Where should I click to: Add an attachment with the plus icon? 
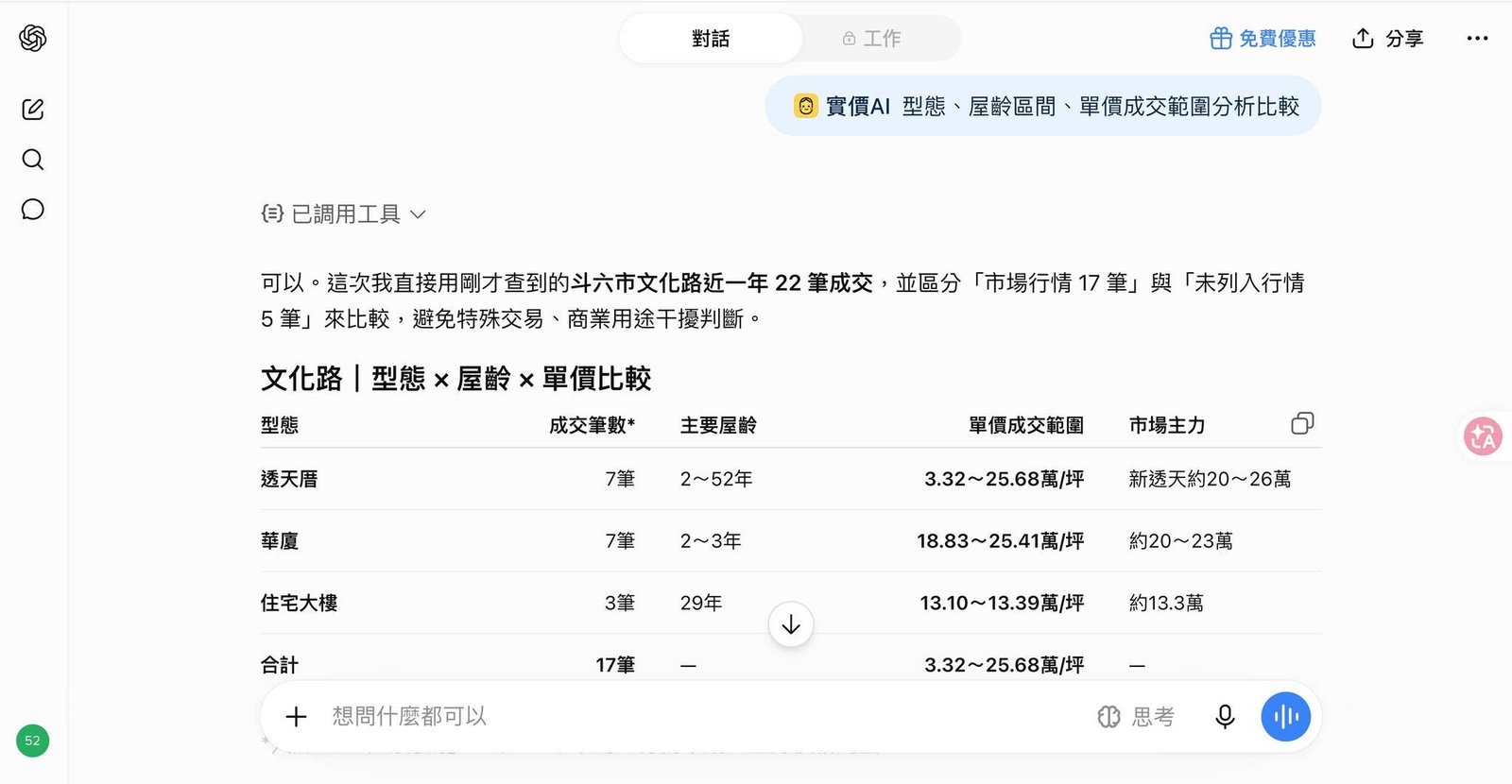(x=296, y=717)
